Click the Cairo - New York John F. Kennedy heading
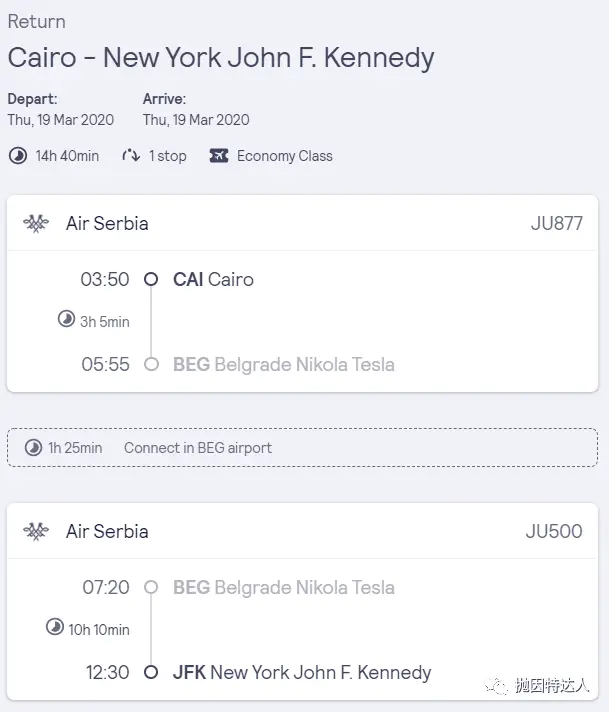Image resolution: width=609 pixels, height=712 pixels. point(221,58)
